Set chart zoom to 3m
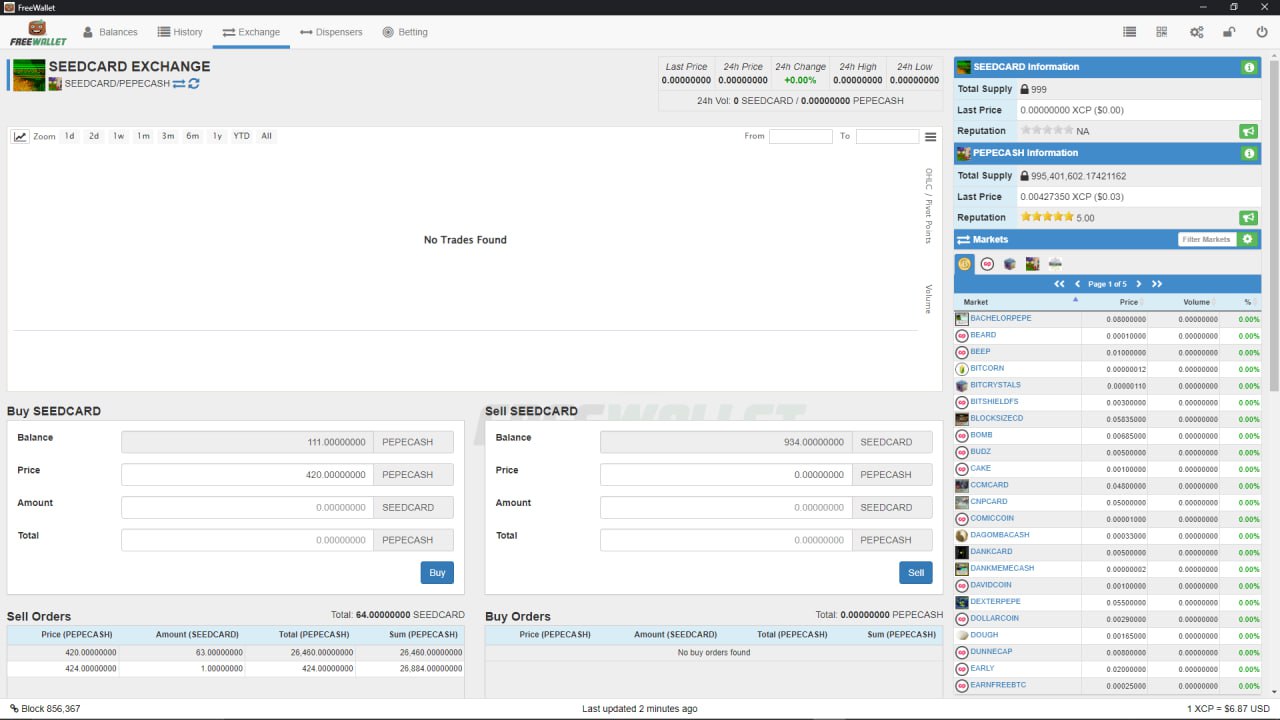This screenshot has width=1280, height=720. [x=168, y=136]
